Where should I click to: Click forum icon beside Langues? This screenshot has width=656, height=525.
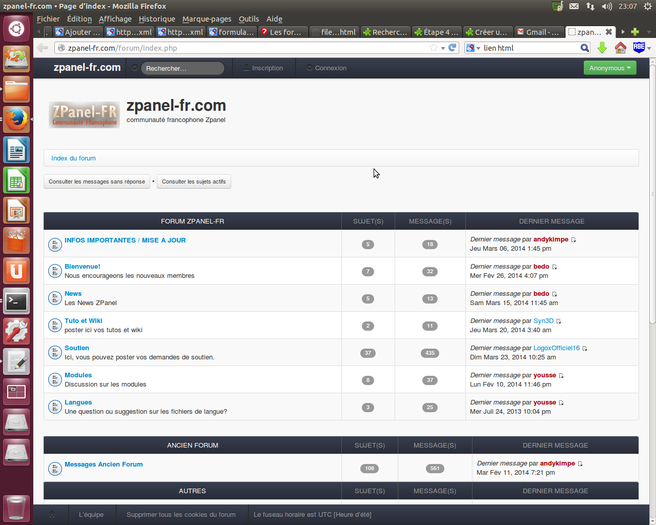[54, 407]
